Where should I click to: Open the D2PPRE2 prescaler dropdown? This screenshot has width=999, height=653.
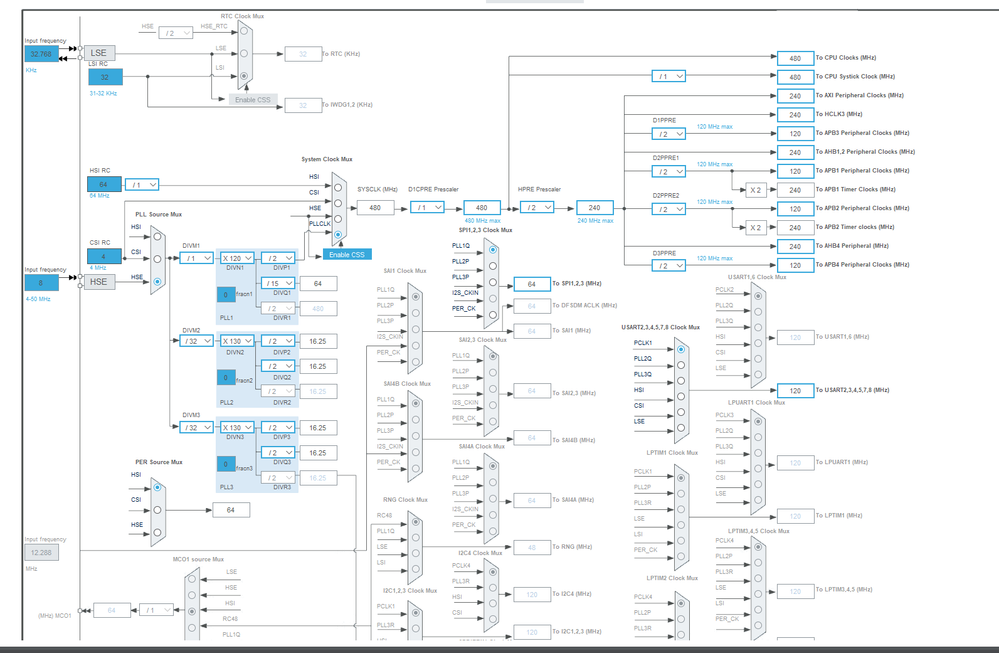pos(669,209)
